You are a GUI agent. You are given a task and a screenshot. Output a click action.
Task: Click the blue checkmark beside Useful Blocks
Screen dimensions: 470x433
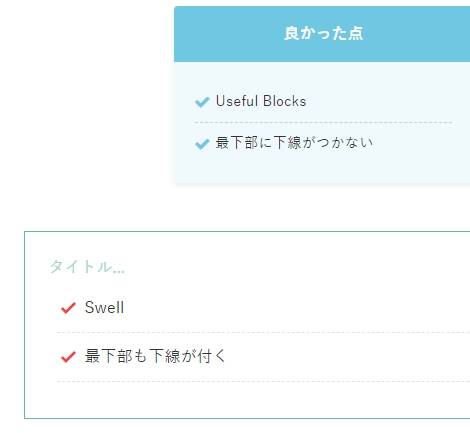202,102
